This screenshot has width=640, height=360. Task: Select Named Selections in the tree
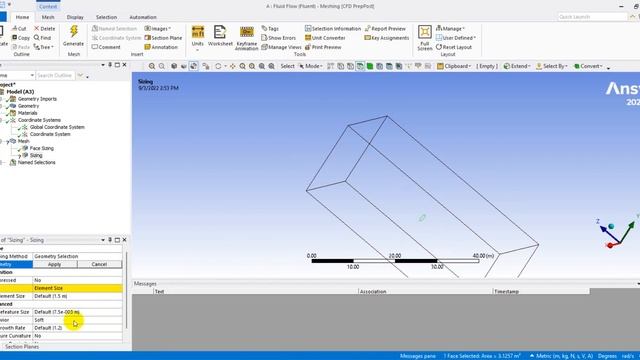[x=36, y=162]
